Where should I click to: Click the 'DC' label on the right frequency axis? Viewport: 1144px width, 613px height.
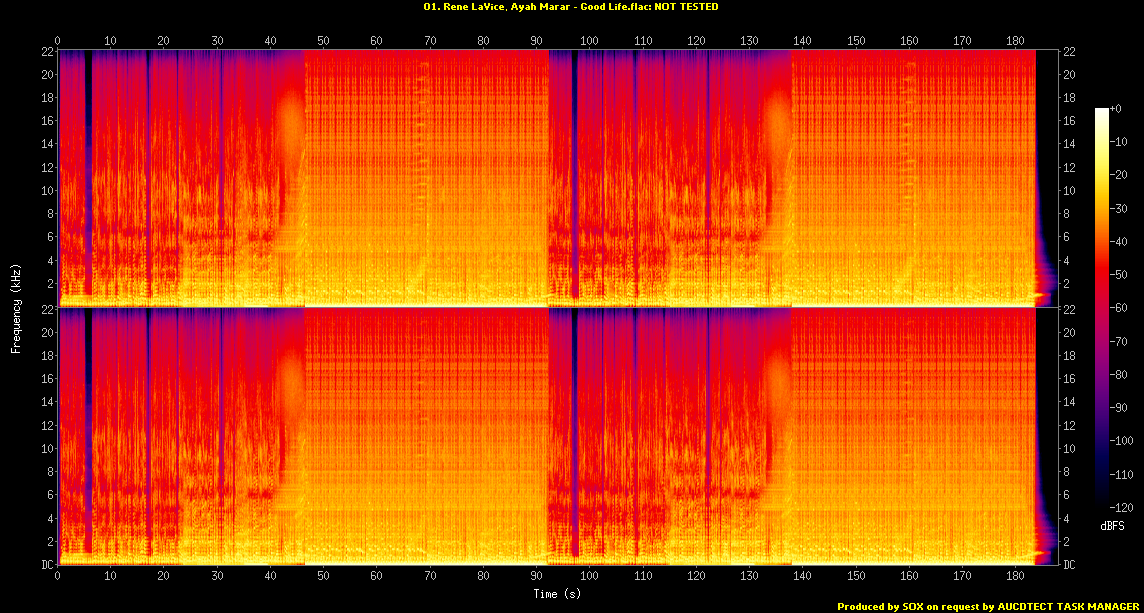pos(1068,565)
